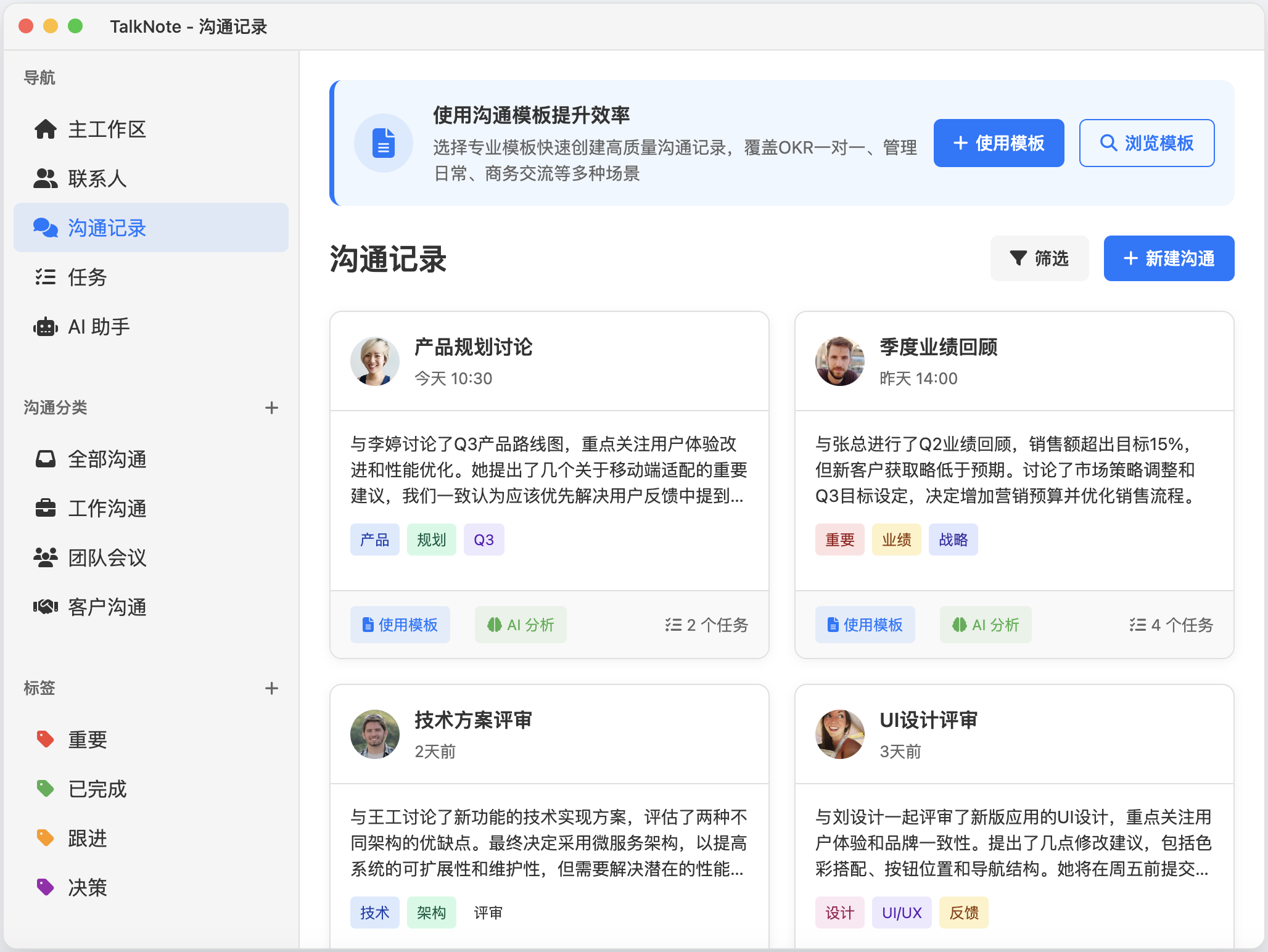Image resolution: width=1268 pixels, height=952 pixels.
Task: Click the home icon for 主工作区
Action: point(45,129)
